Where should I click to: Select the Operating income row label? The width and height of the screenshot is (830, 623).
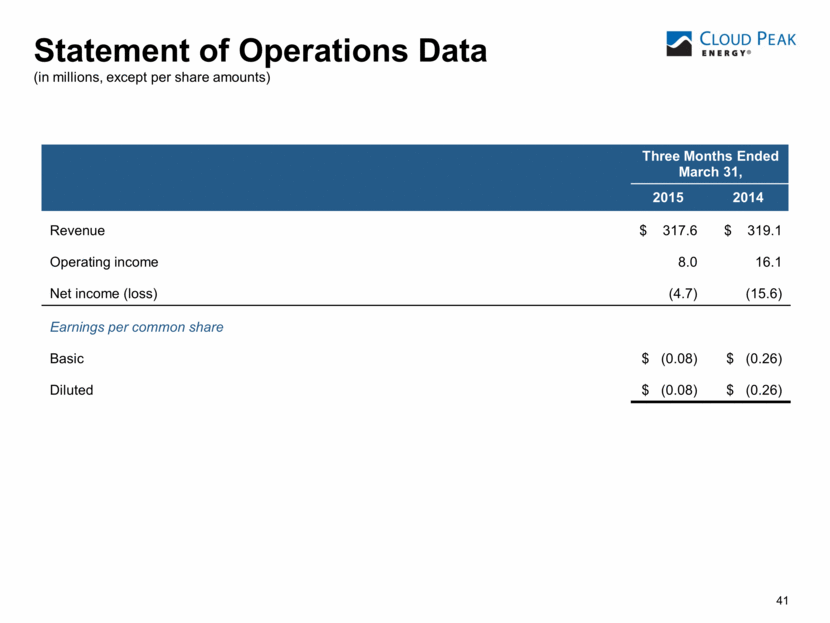[x=104, y=262]
